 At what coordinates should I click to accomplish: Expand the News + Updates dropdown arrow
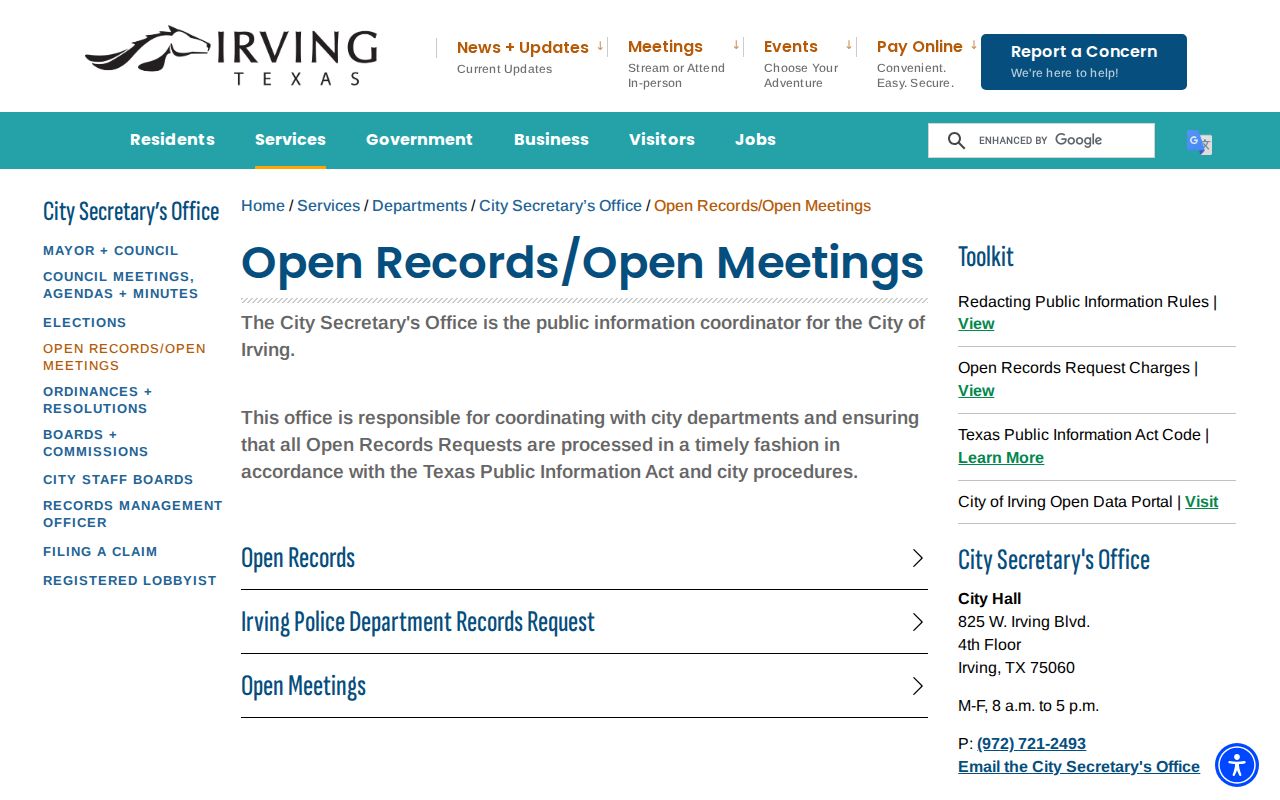click(600, 46)
